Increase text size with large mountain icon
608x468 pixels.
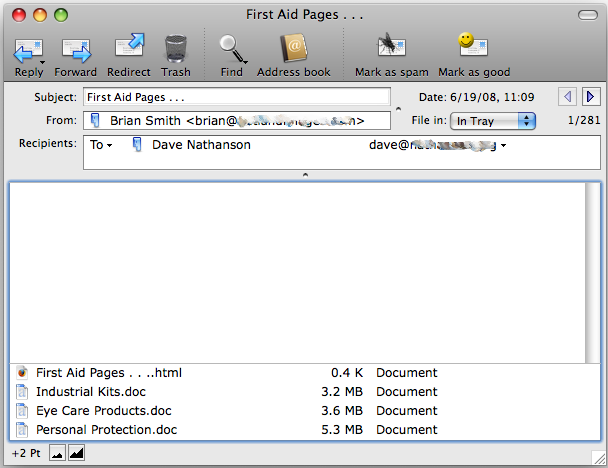[x=76, y=454]
